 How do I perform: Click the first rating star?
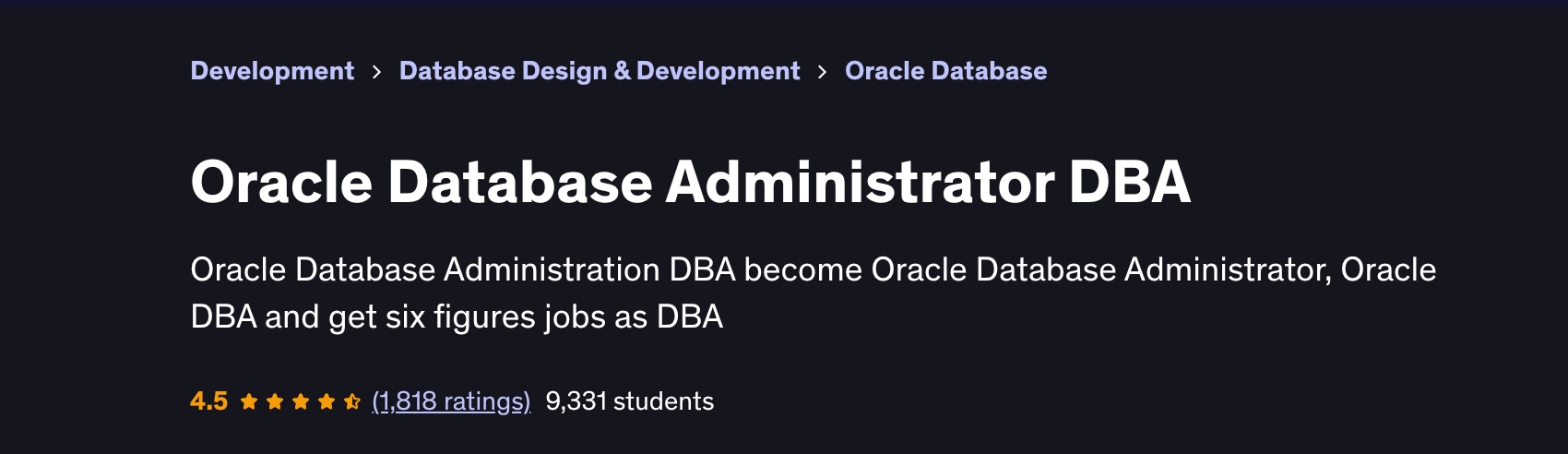(249, 401)
